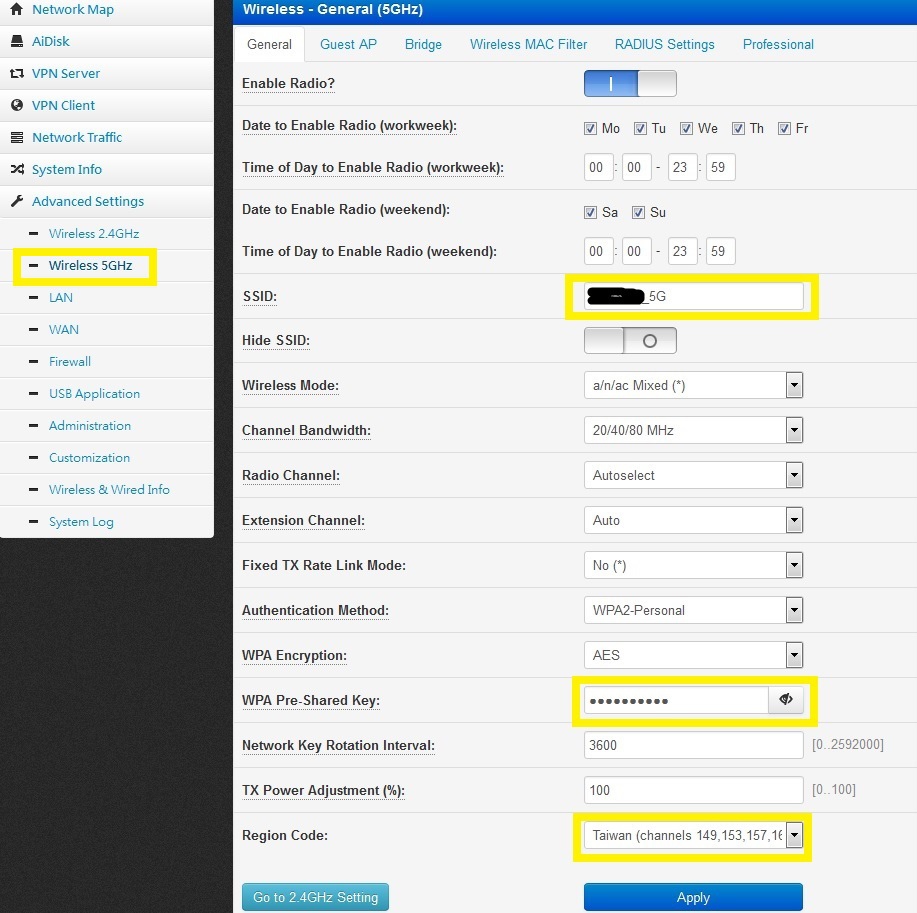Click the VPN Server menu label

pyautogui.click(x=66, y=74)
